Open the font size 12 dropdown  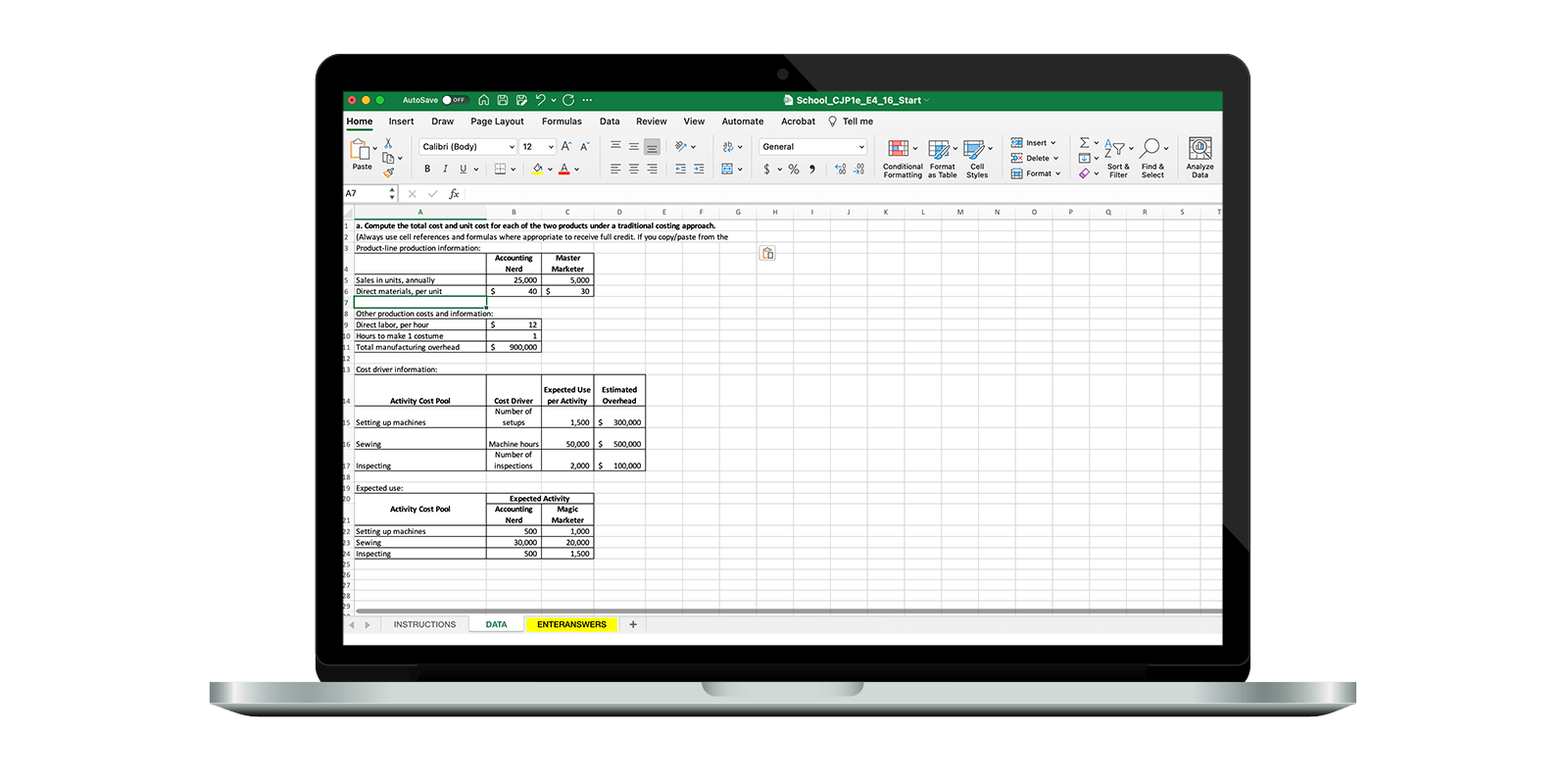551,147
